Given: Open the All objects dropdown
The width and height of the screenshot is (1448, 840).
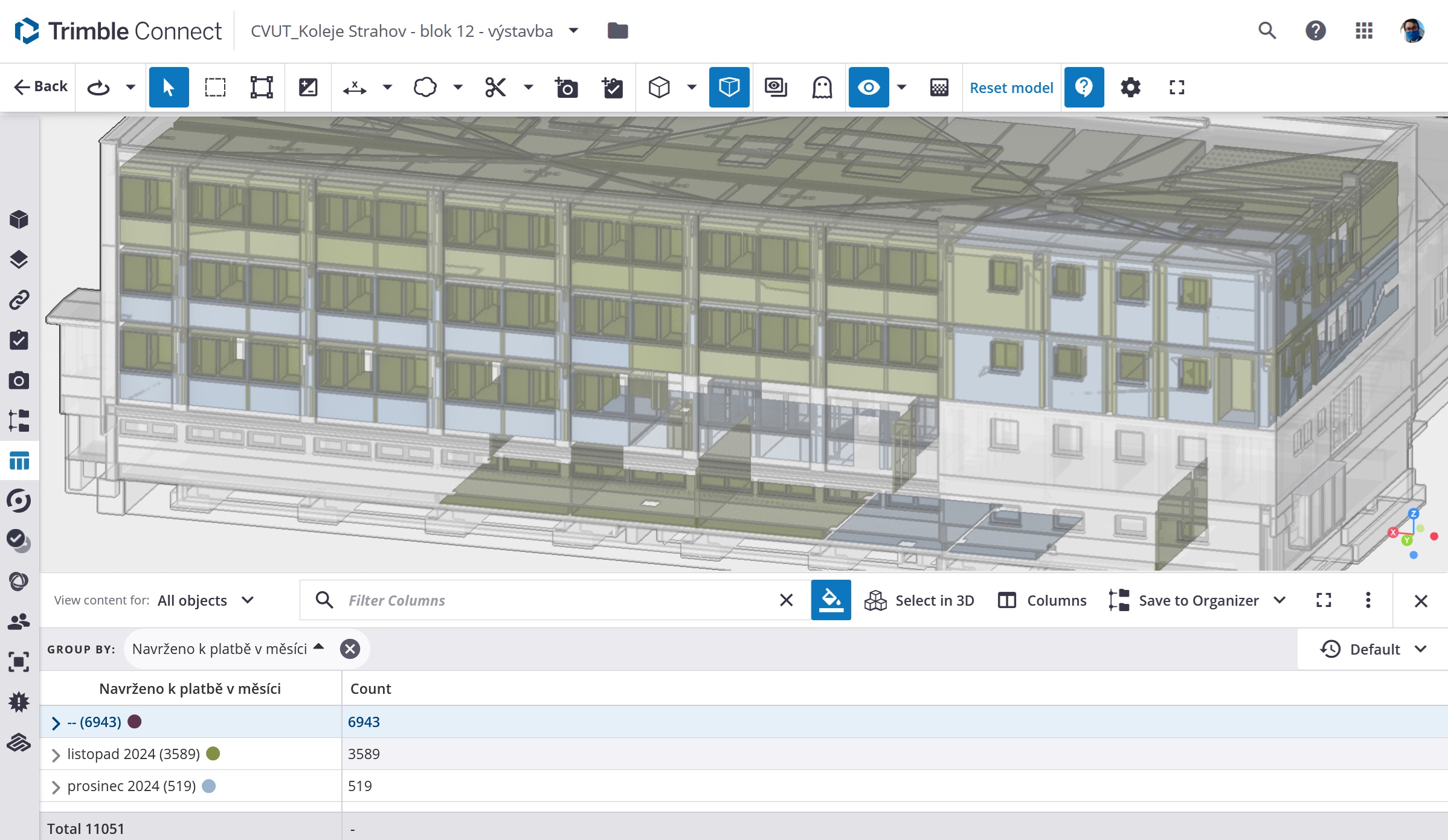Looking at the screenshot, I should click(205, 600).
